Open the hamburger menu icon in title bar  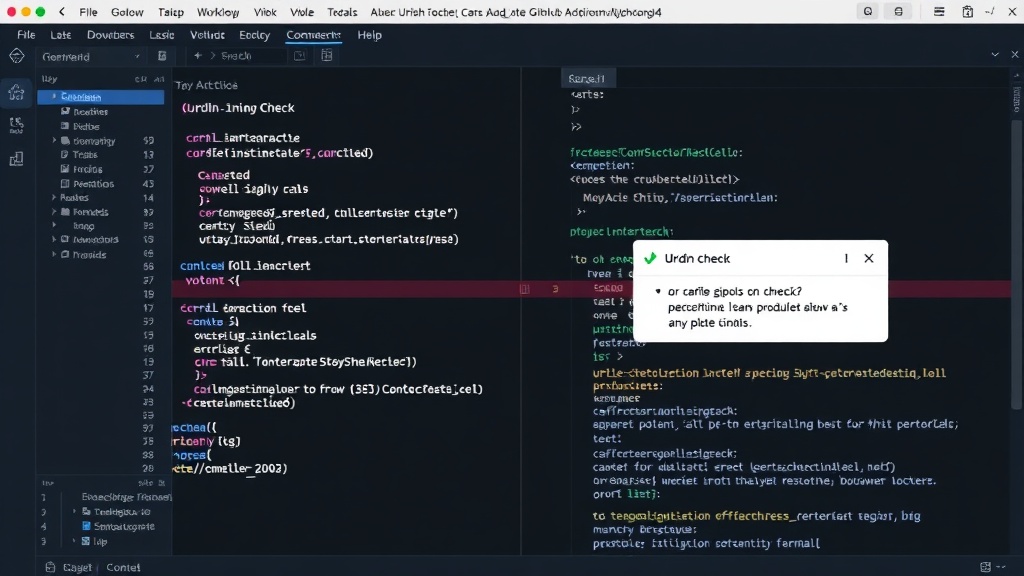[x=938, y=12]
